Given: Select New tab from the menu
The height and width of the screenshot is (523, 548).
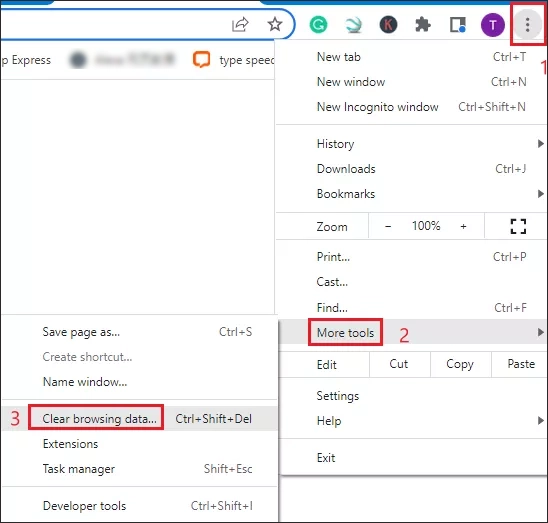Looking at the screenshot, I should (x=411, y=57).
